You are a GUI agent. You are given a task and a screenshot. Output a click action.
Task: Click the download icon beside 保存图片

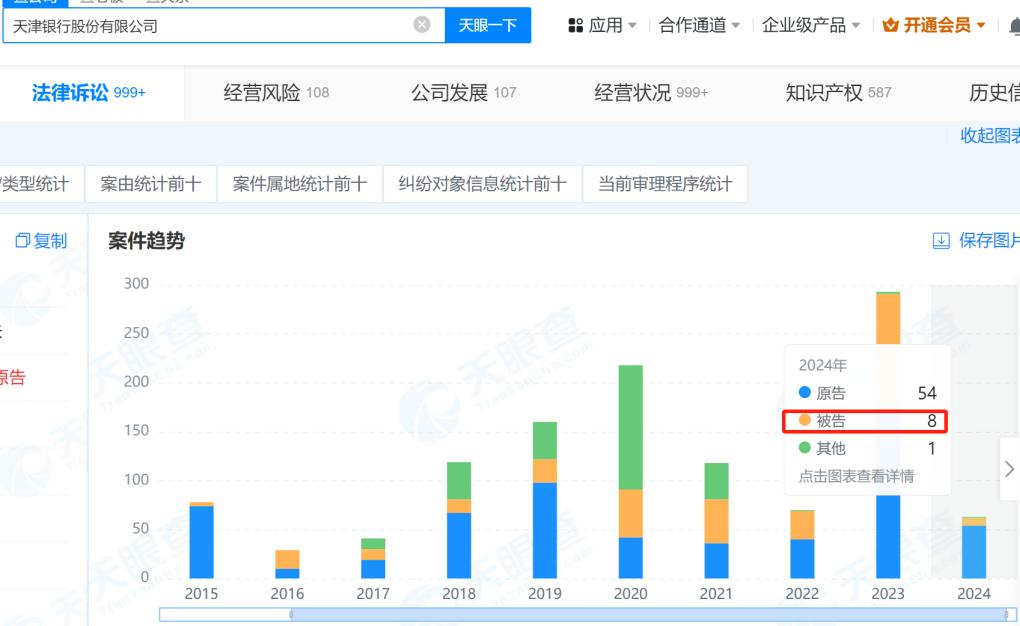940,241
